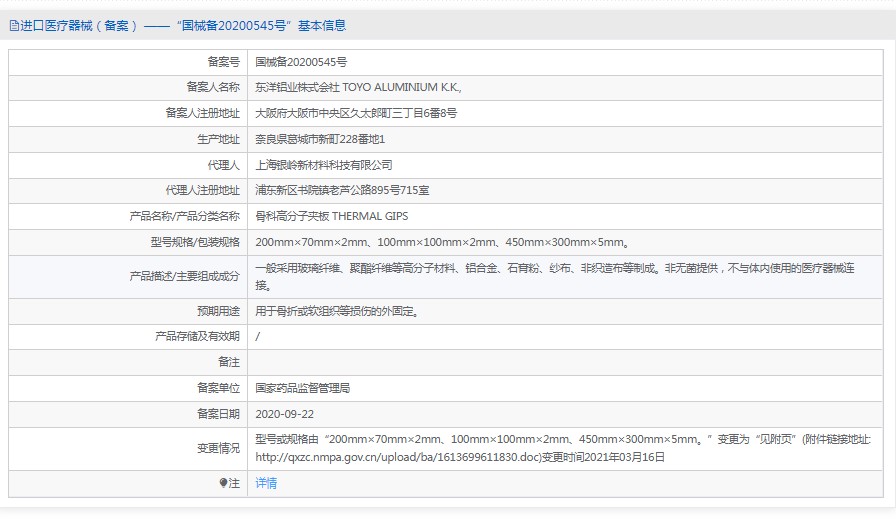
Task: Click the intended use text 用于骨折或软组织
Action: click(336, 311)
